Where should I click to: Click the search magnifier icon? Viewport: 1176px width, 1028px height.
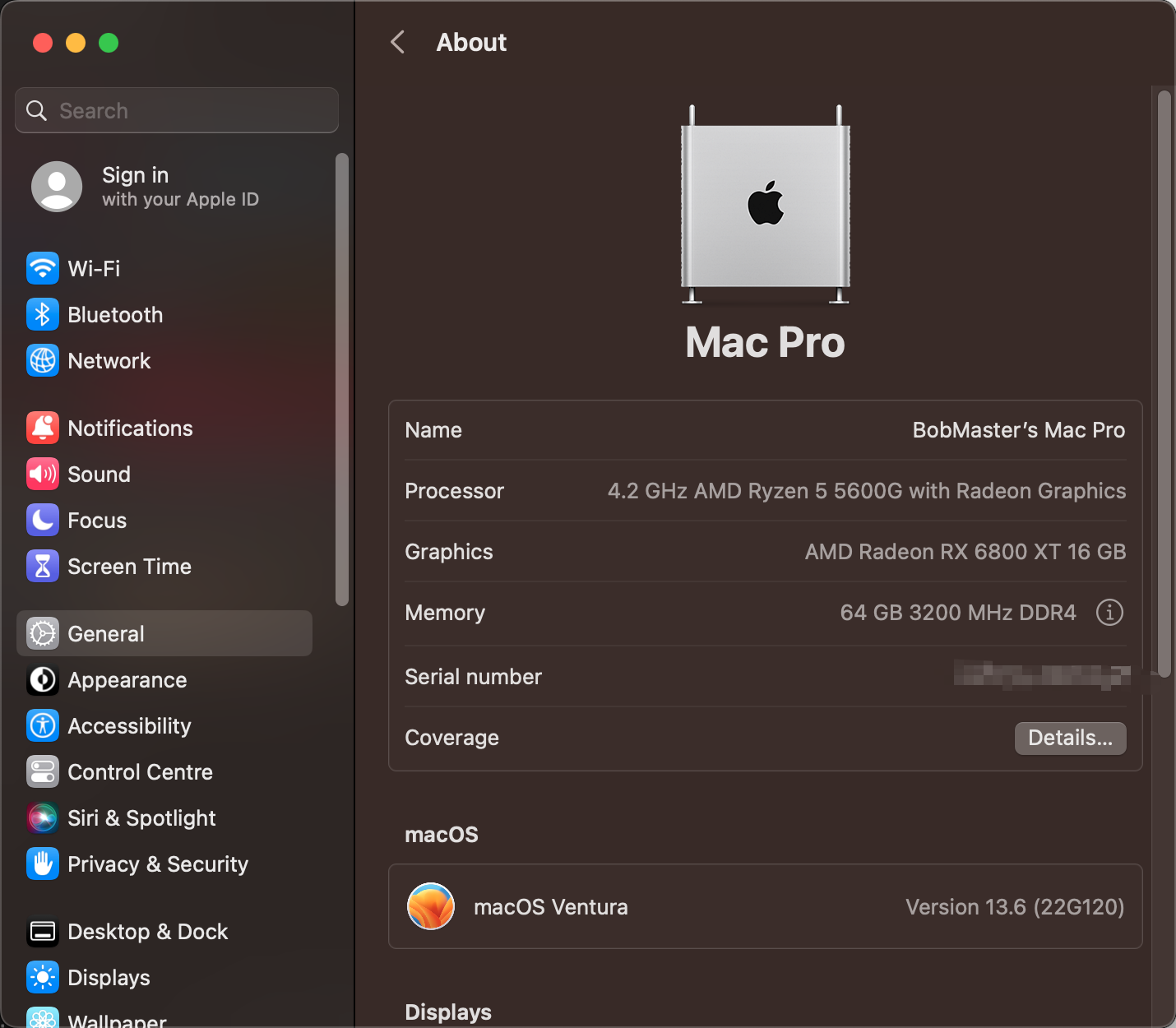point(37,110)
